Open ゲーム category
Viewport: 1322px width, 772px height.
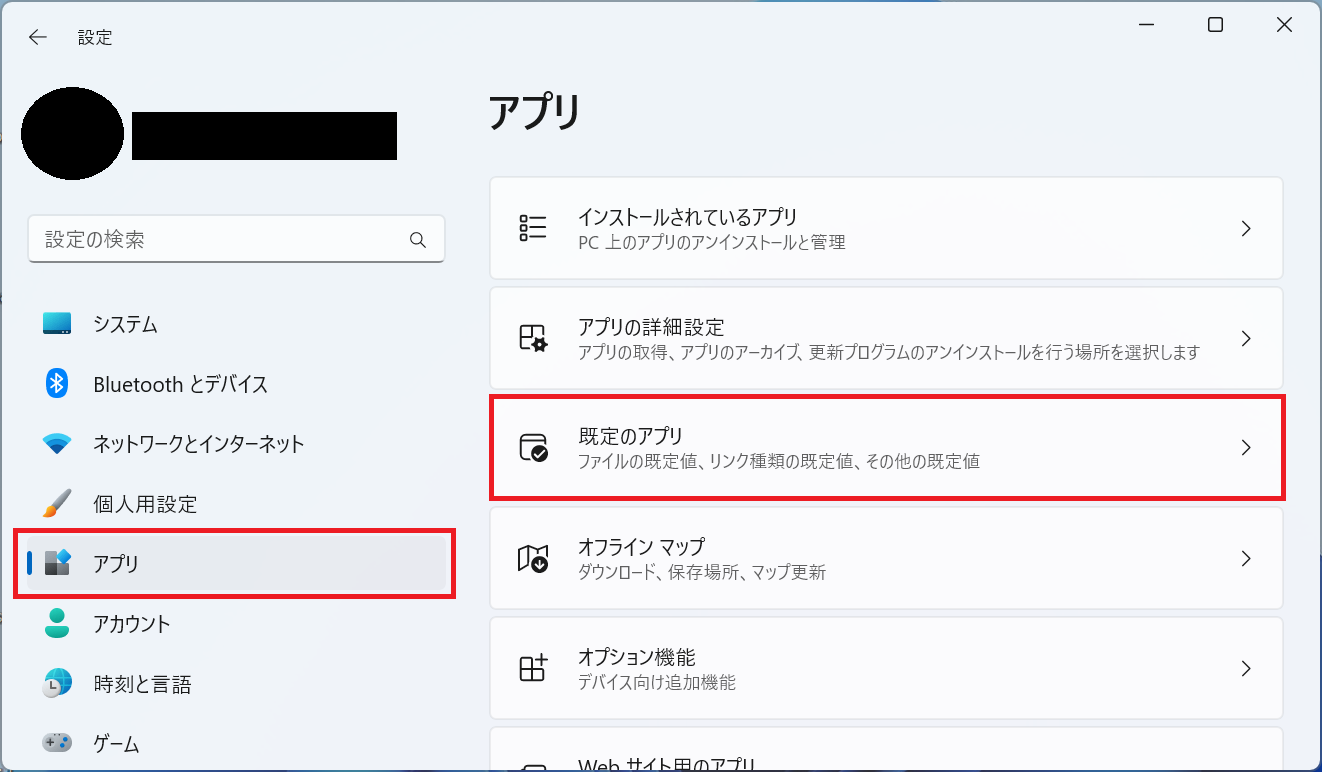(236, 744)
